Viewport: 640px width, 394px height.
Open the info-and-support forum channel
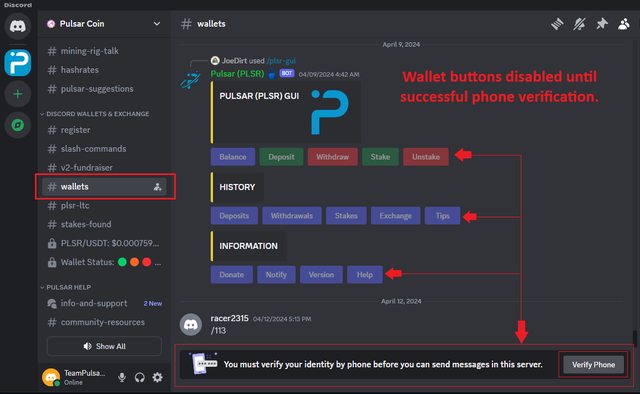pyautogui.click(x=104, y=303)
